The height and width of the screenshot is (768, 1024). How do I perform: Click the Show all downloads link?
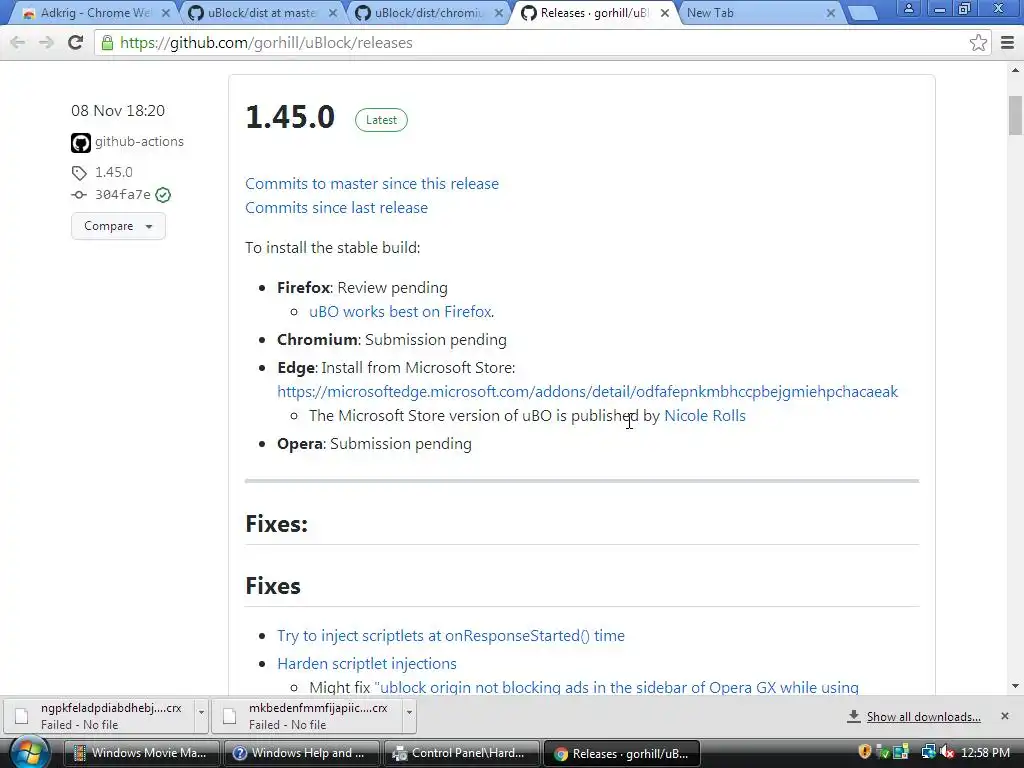[923, 717]
